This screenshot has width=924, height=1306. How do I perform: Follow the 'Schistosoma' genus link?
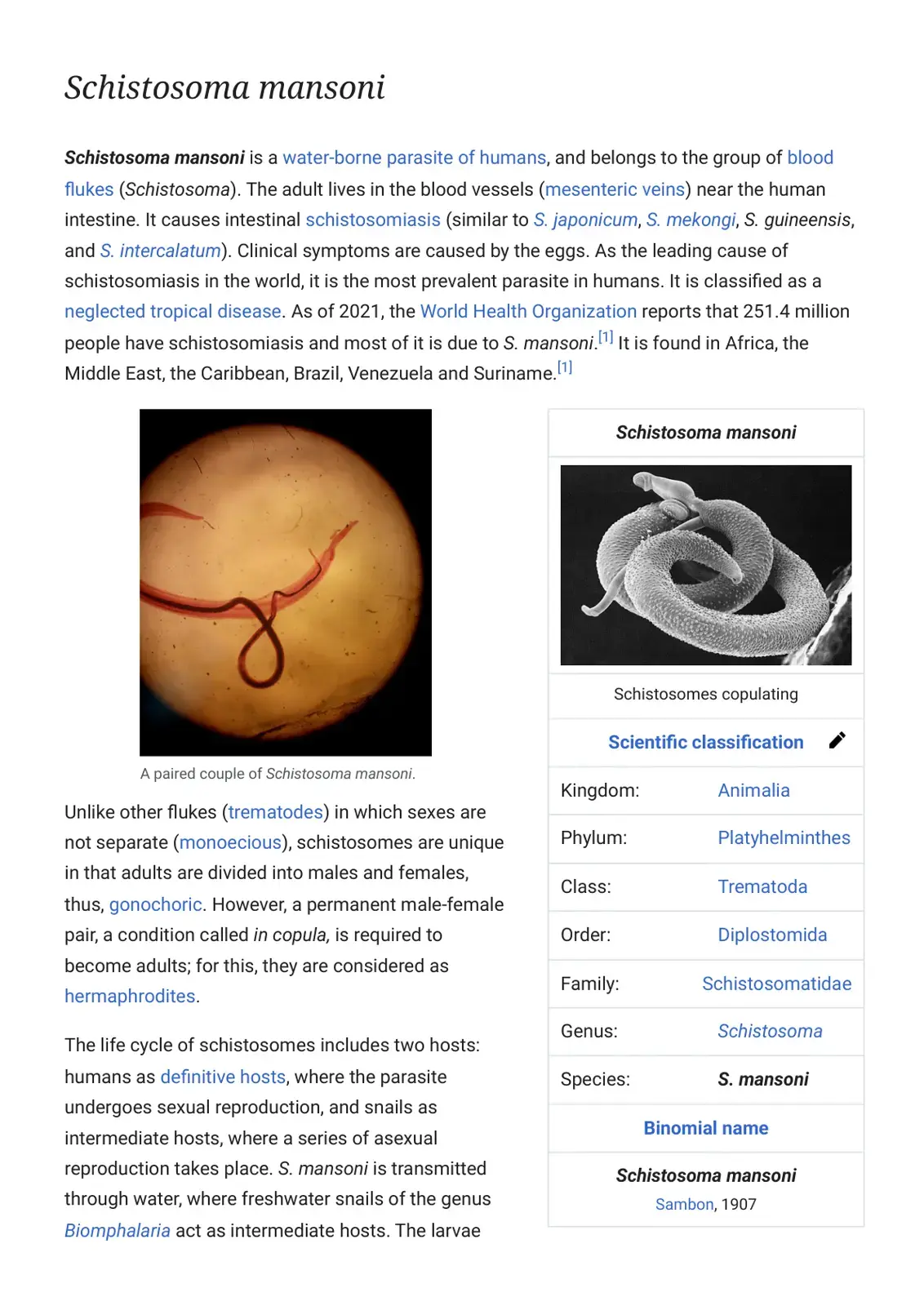pos(770,1031)
